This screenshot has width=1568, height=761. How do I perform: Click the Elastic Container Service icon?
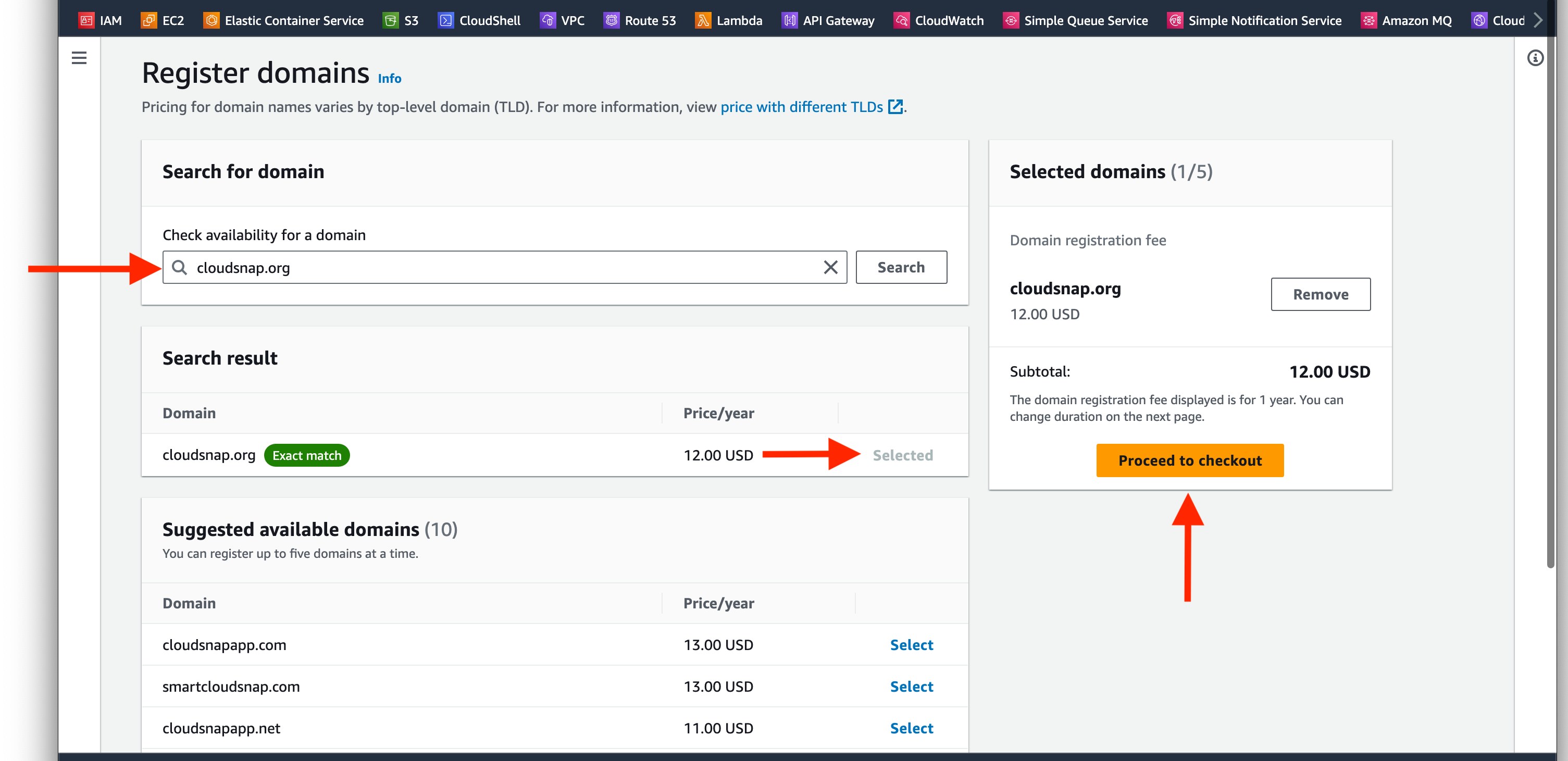tap(211, 20)
